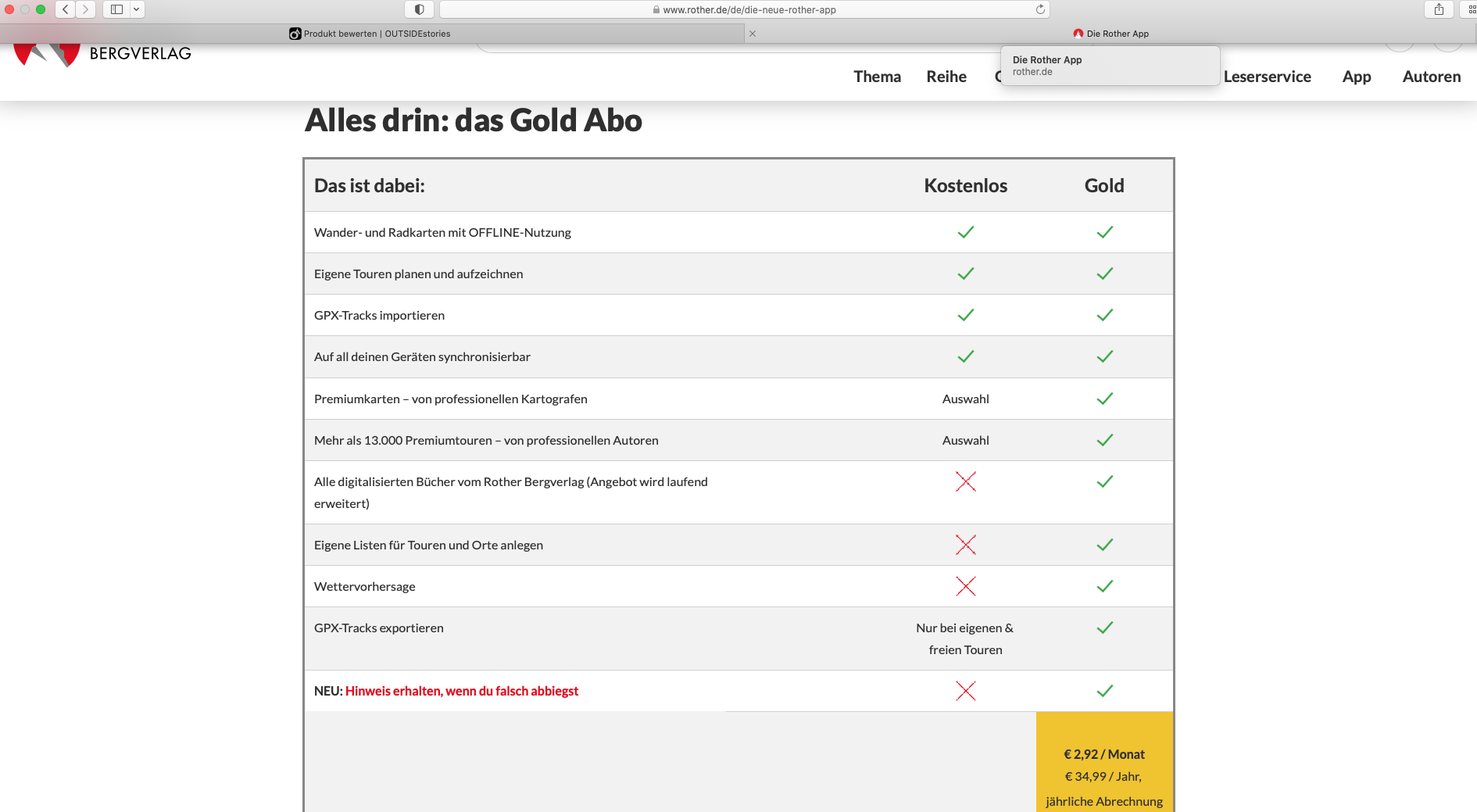Go back to the previous page in Safari
The width and height of the screenshot is (1477, 812).
click(66, 9)
